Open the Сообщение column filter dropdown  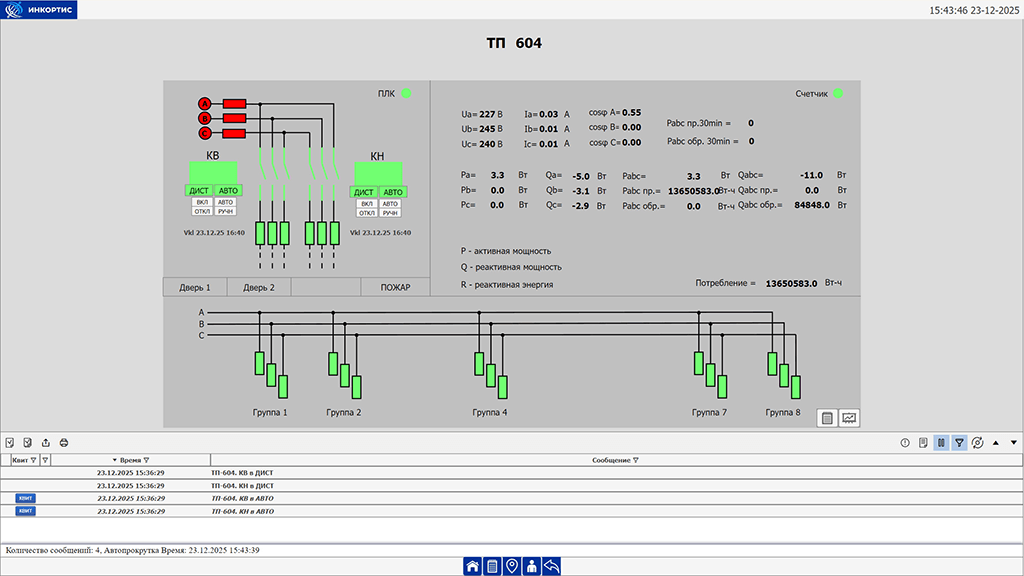click(636, 460)
